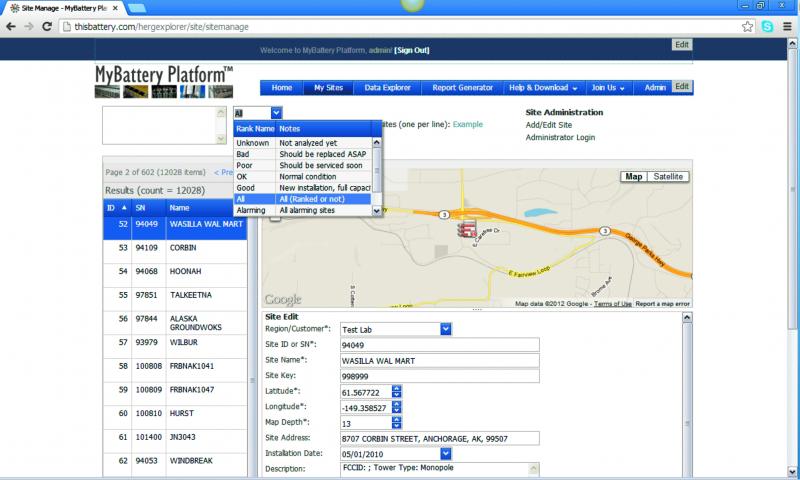Screen dimensions: 800x480
Task: Select the HURST site row
Action: 175,417
